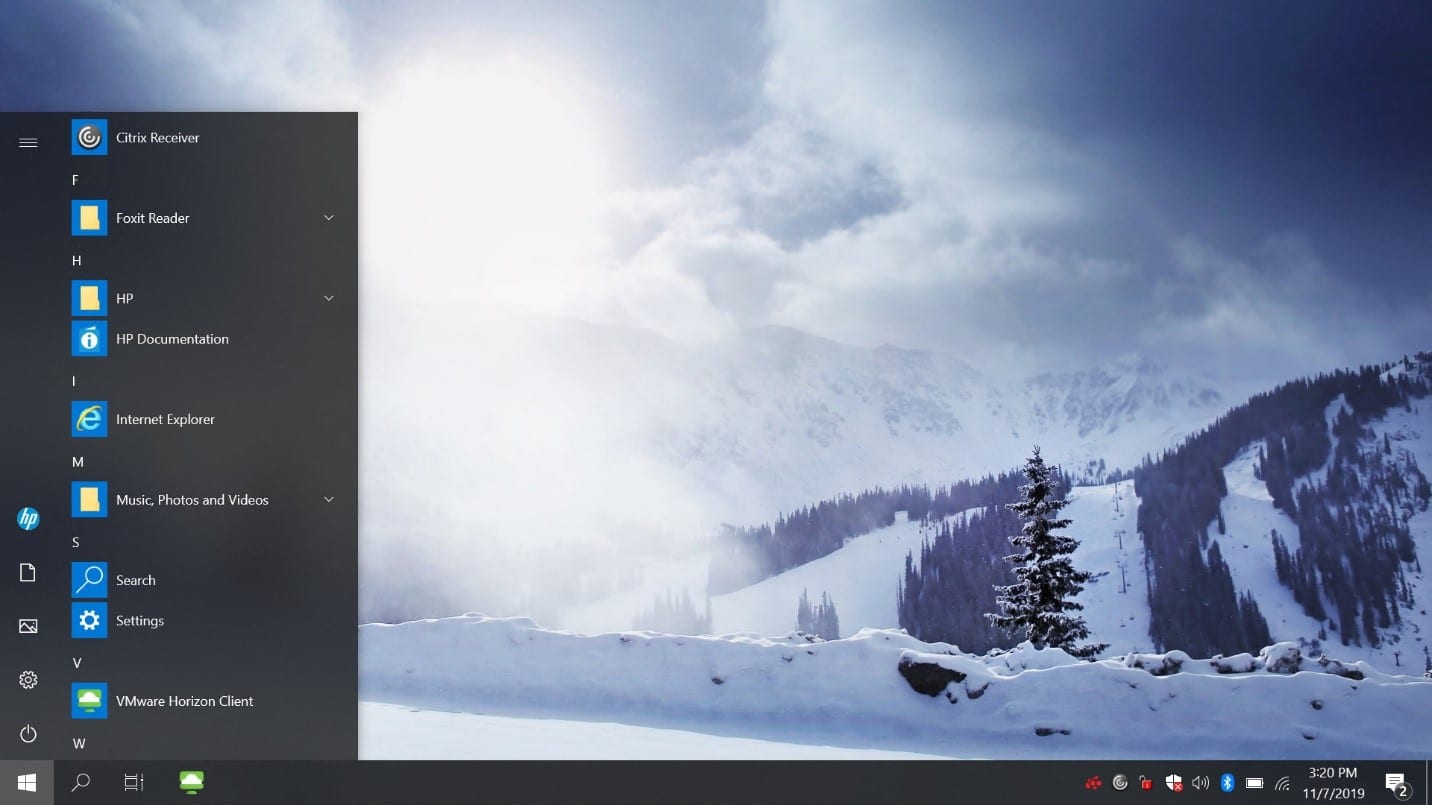
Task: Open the Search app icon
Action: pyautogui.click(x=89, y=580)
